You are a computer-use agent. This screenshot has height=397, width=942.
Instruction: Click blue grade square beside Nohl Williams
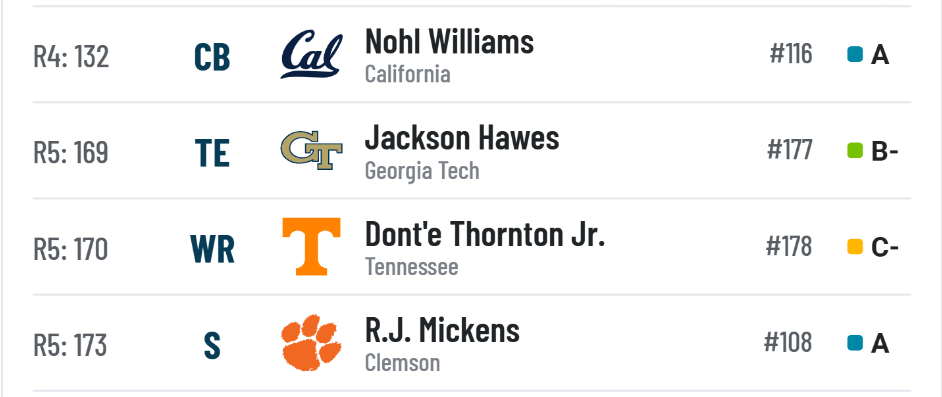tap(855, 55)
